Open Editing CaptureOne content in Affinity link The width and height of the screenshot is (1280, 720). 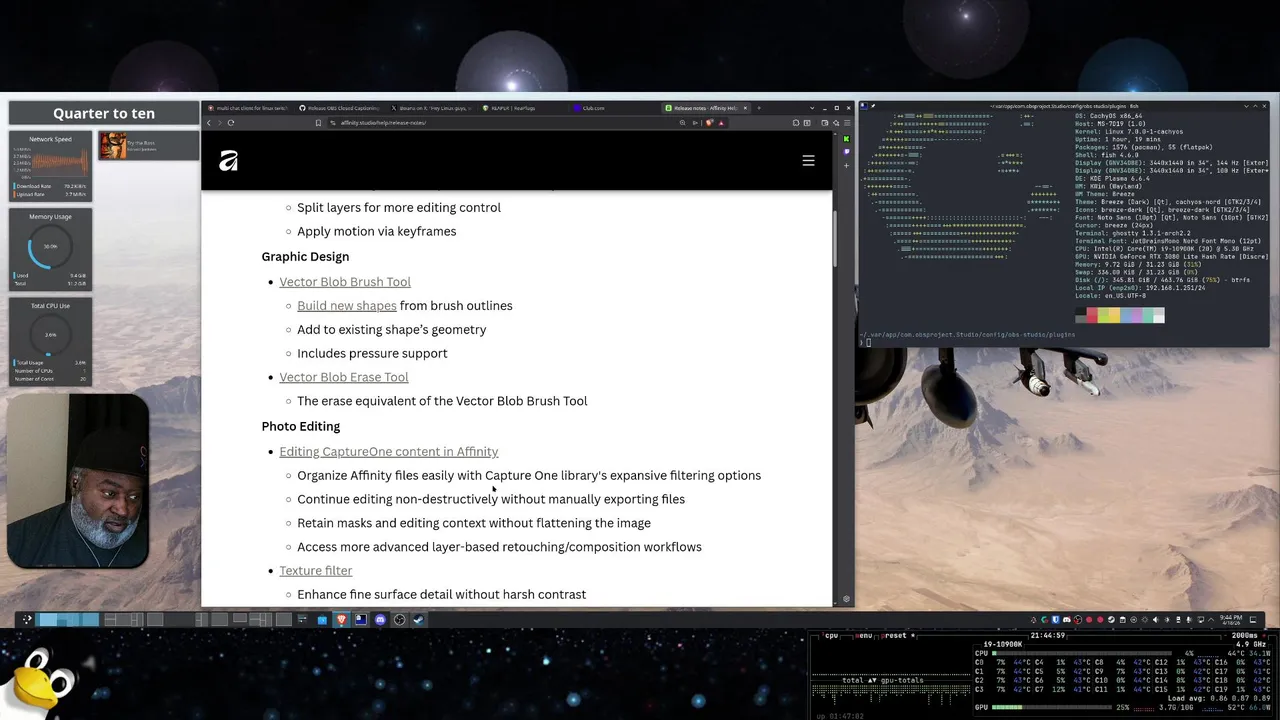pyautogui.click(x=389, y=452)
